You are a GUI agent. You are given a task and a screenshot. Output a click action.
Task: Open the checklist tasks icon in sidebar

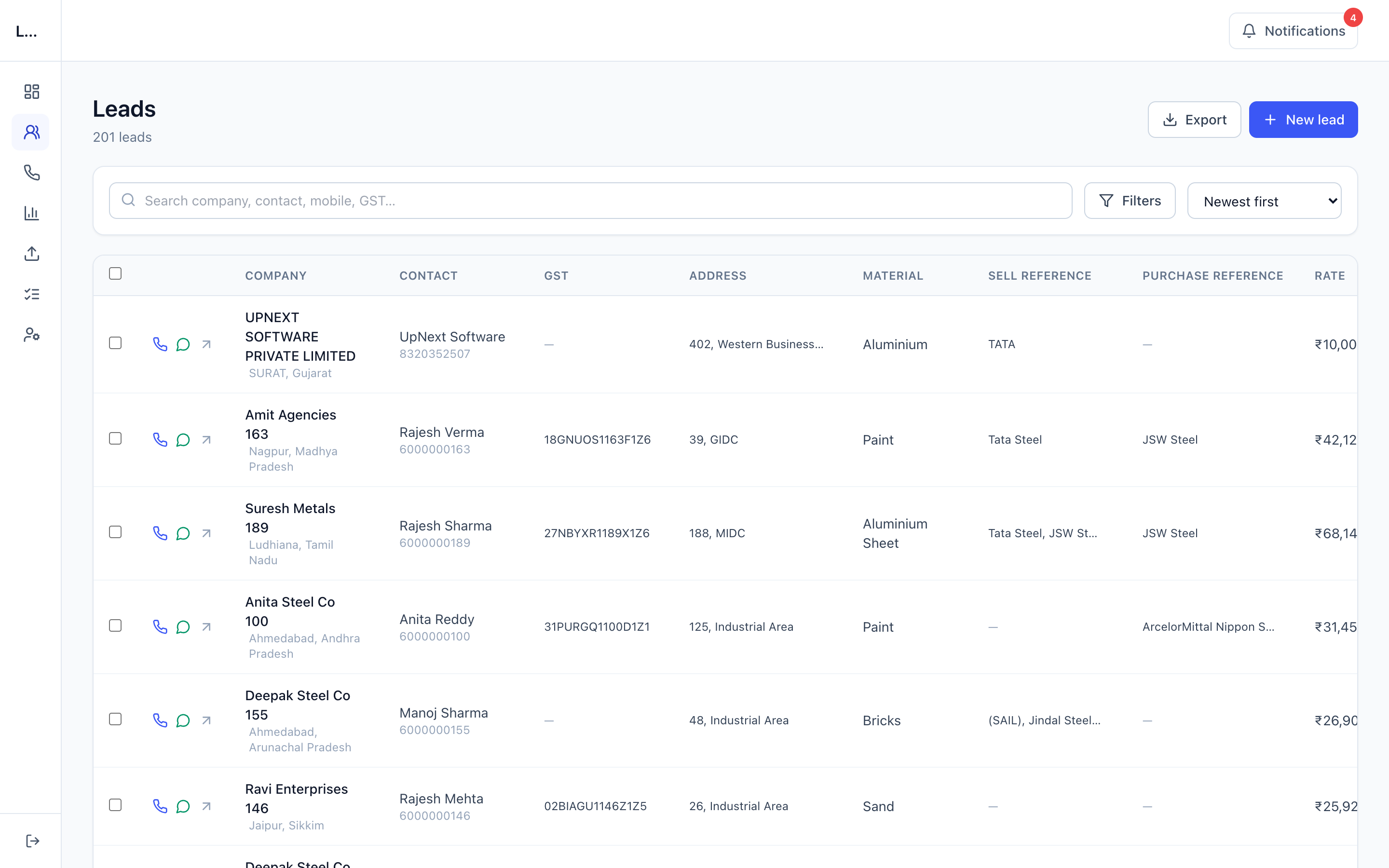(31, 294)
